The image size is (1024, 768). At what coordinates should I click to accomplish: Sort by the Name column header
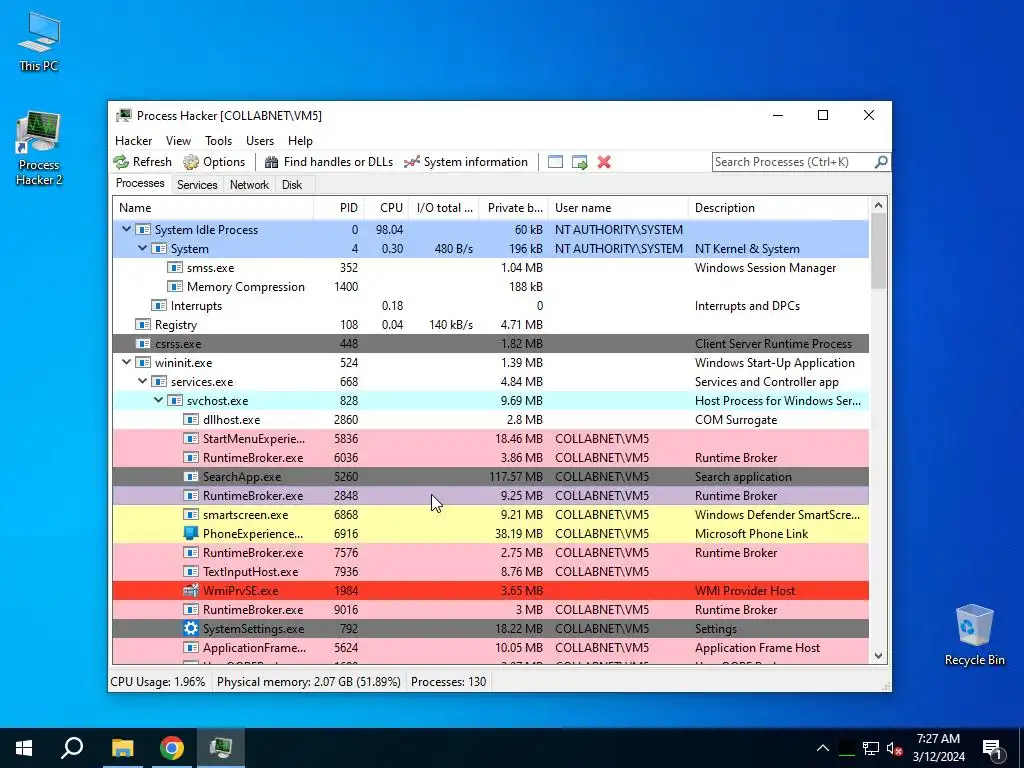tap(213, 208)
